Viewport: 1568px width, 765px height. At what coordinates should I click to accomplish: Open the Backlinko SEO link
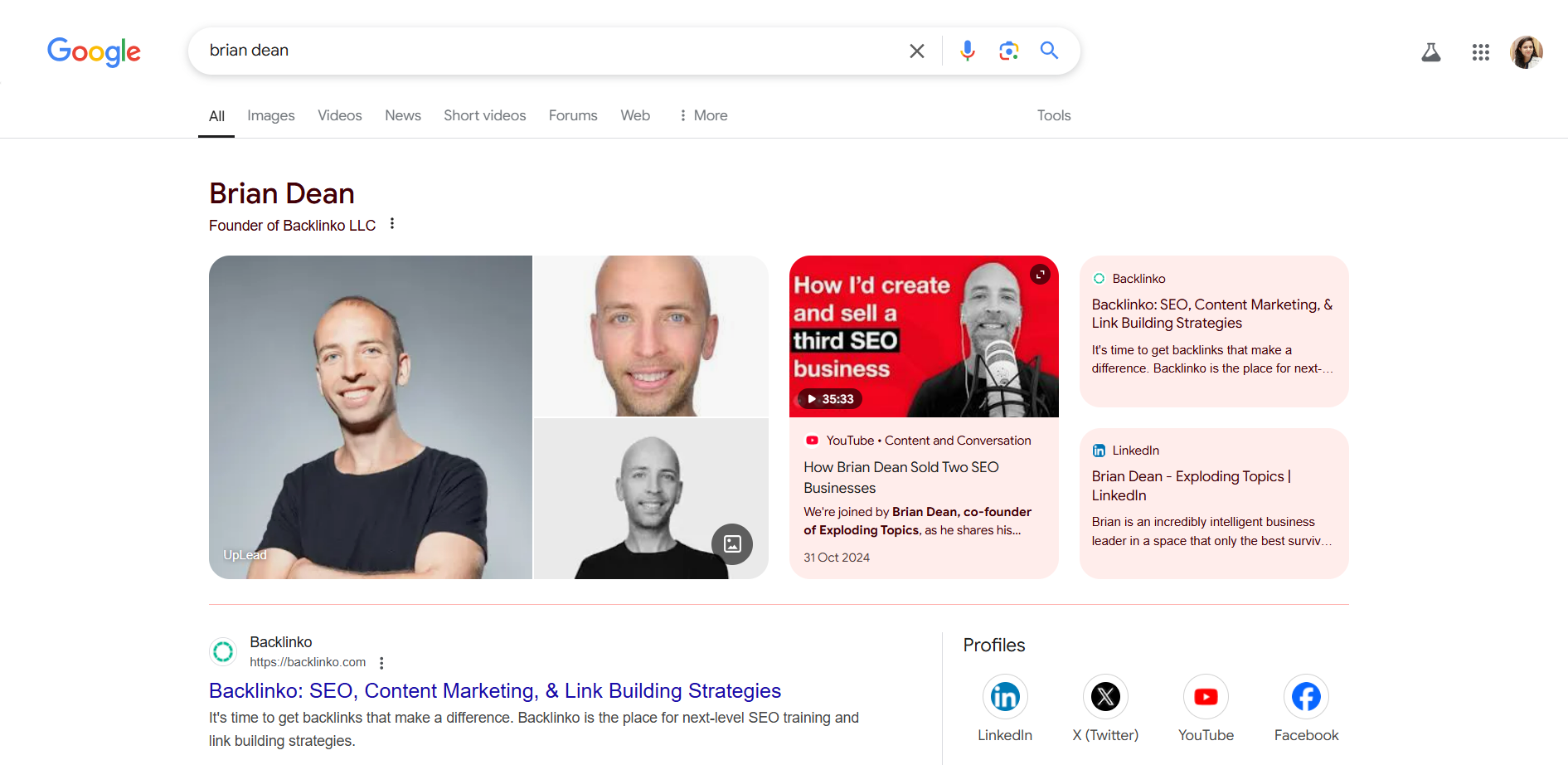[x=495, y=690]
